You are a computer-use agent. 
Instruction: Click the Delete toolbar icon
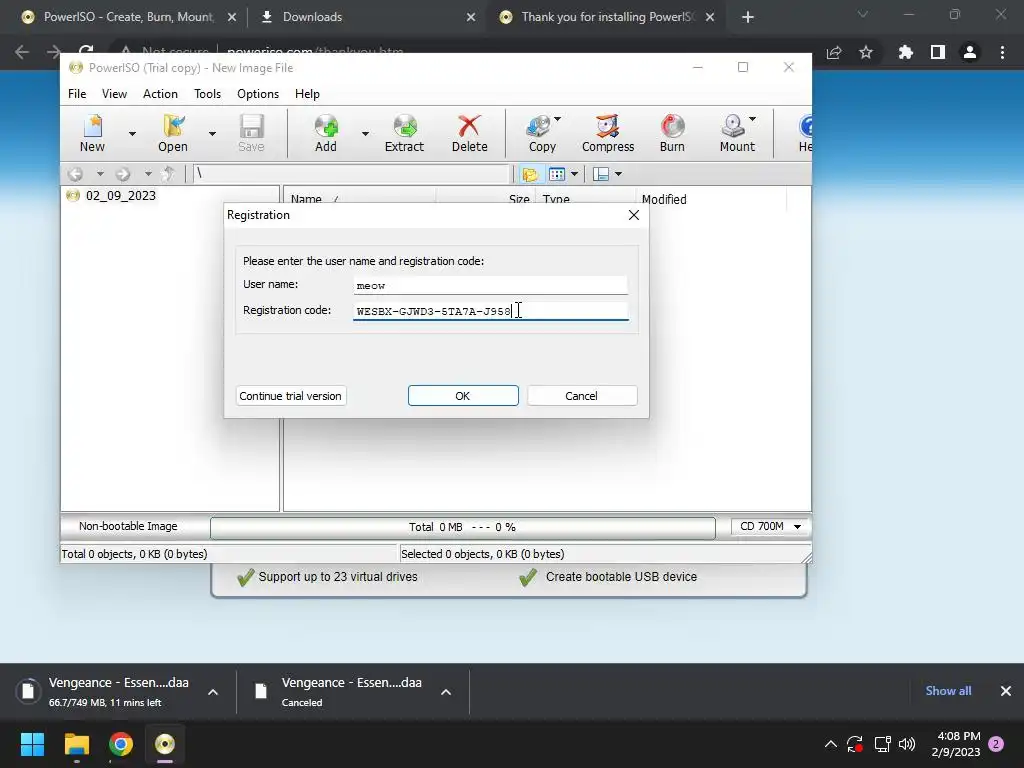click(x=470, y=134)
